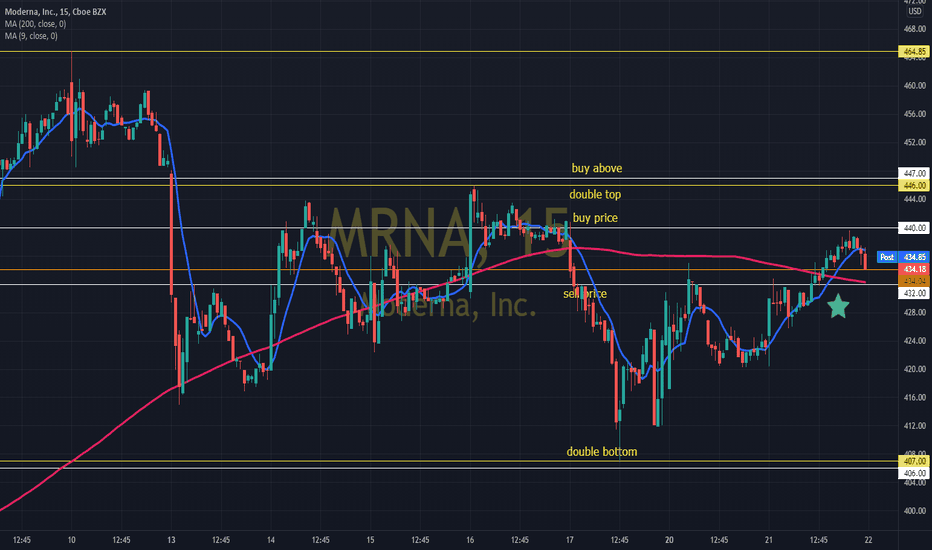Click the 424.00 price axis tick
The width and height of the screenshot is (932, 550).
[x=914, y=341]
